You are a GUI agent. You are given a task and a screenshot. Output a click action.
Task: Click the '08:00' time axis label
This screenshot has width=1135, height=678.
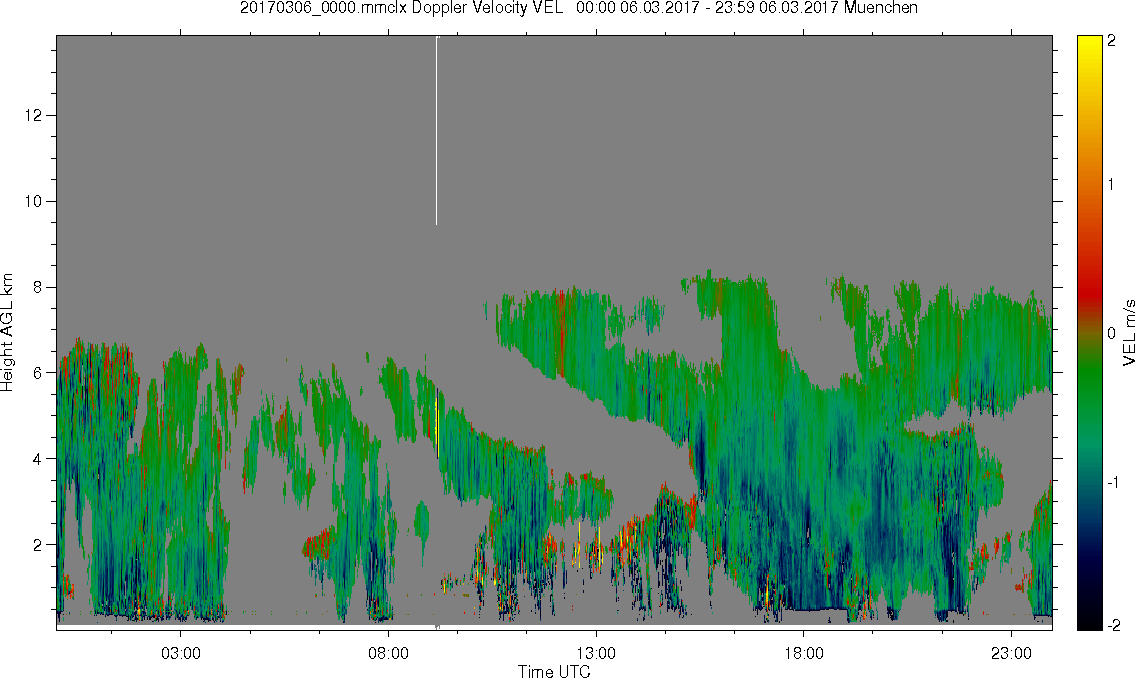388,654
